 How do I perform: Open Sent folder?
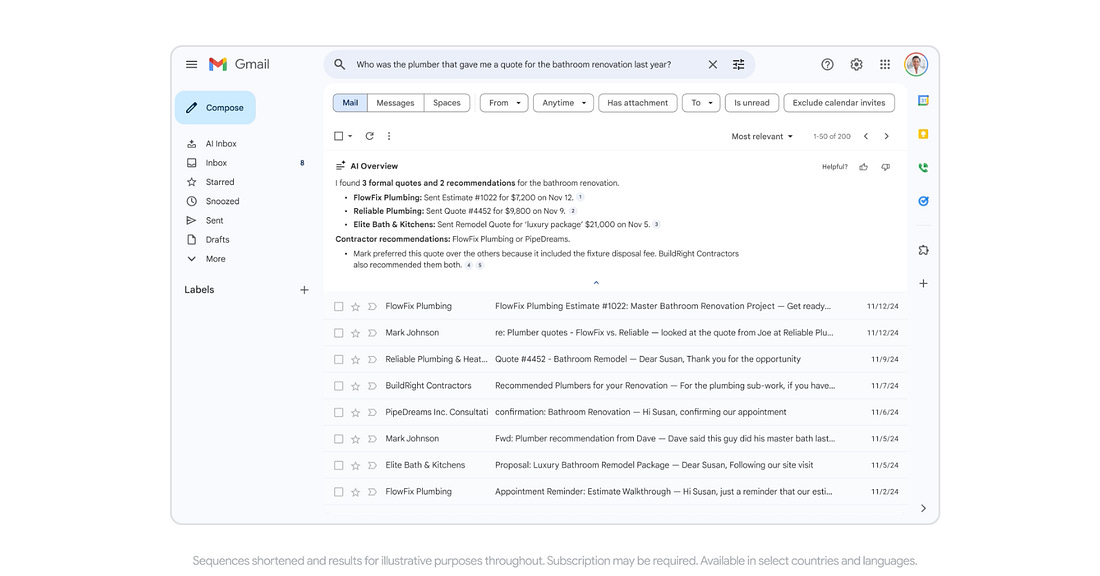pyautogui.click(x=214, y=220)
